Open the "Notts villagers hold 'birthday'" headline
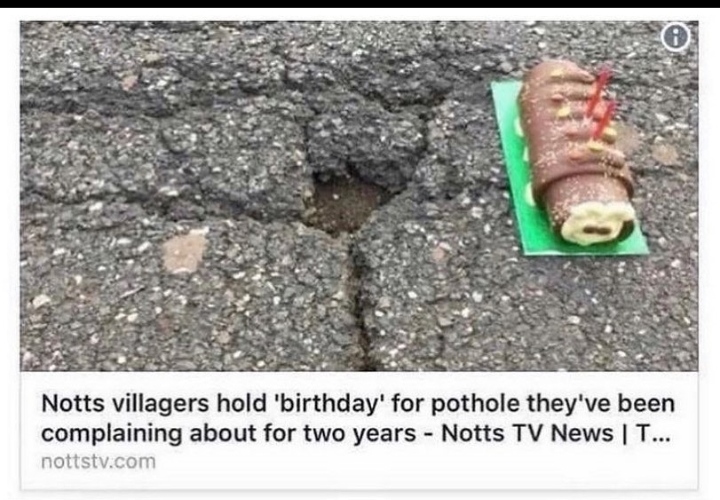 [x=358, y=418]
